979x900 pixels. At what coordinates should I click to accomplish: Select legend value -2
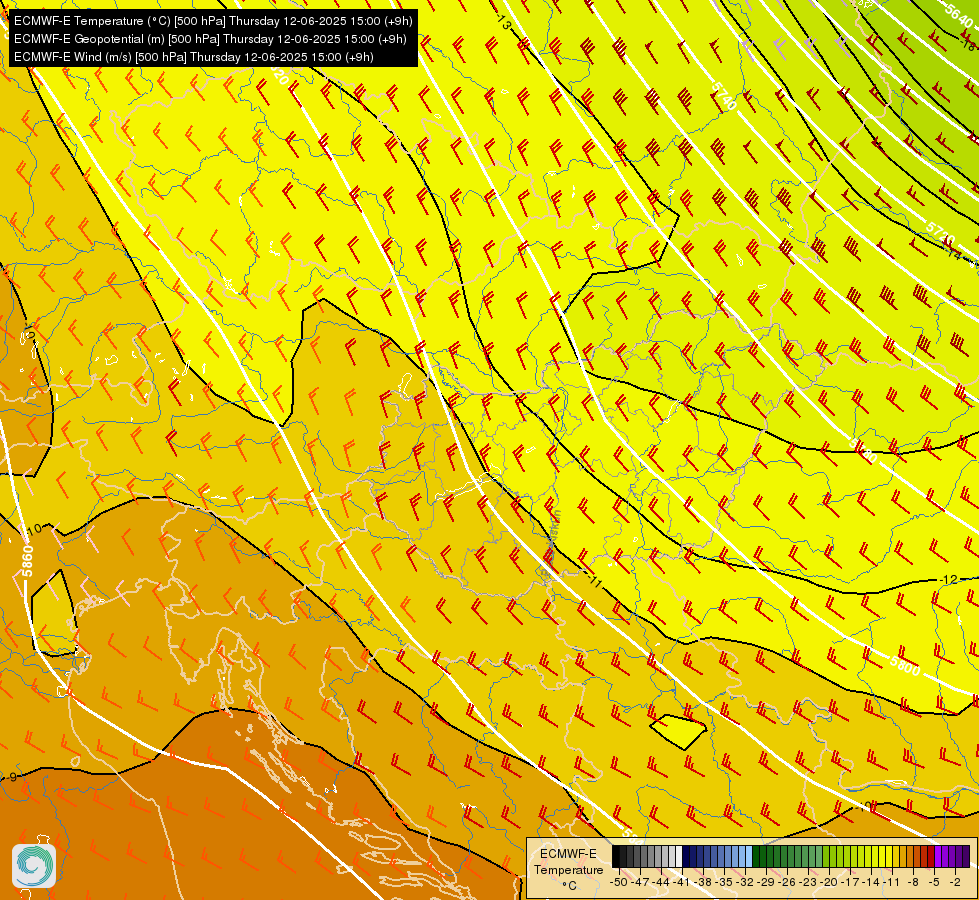pyautogui.click(x=955, y=882)
